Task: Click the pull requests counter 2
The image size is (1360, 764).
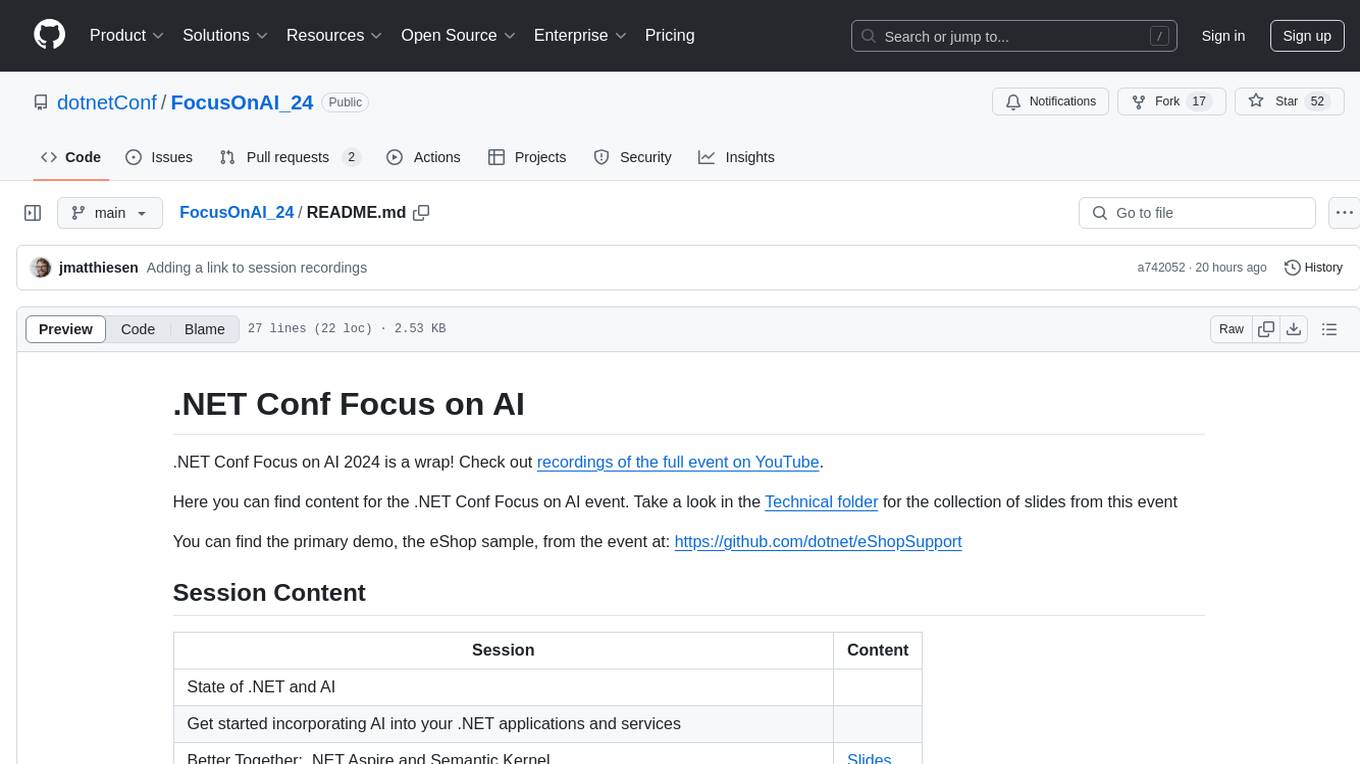Action: pos(350,157)
